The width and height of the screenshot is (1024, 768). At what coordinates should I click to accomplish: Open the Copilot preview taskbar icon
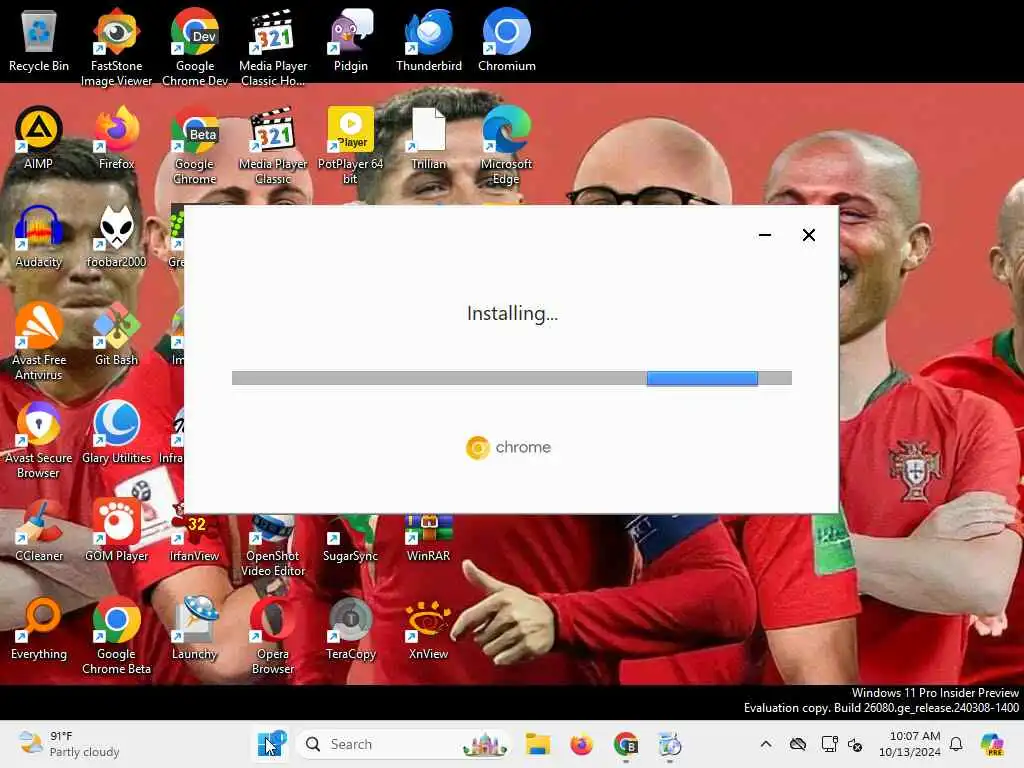(992, 744)
